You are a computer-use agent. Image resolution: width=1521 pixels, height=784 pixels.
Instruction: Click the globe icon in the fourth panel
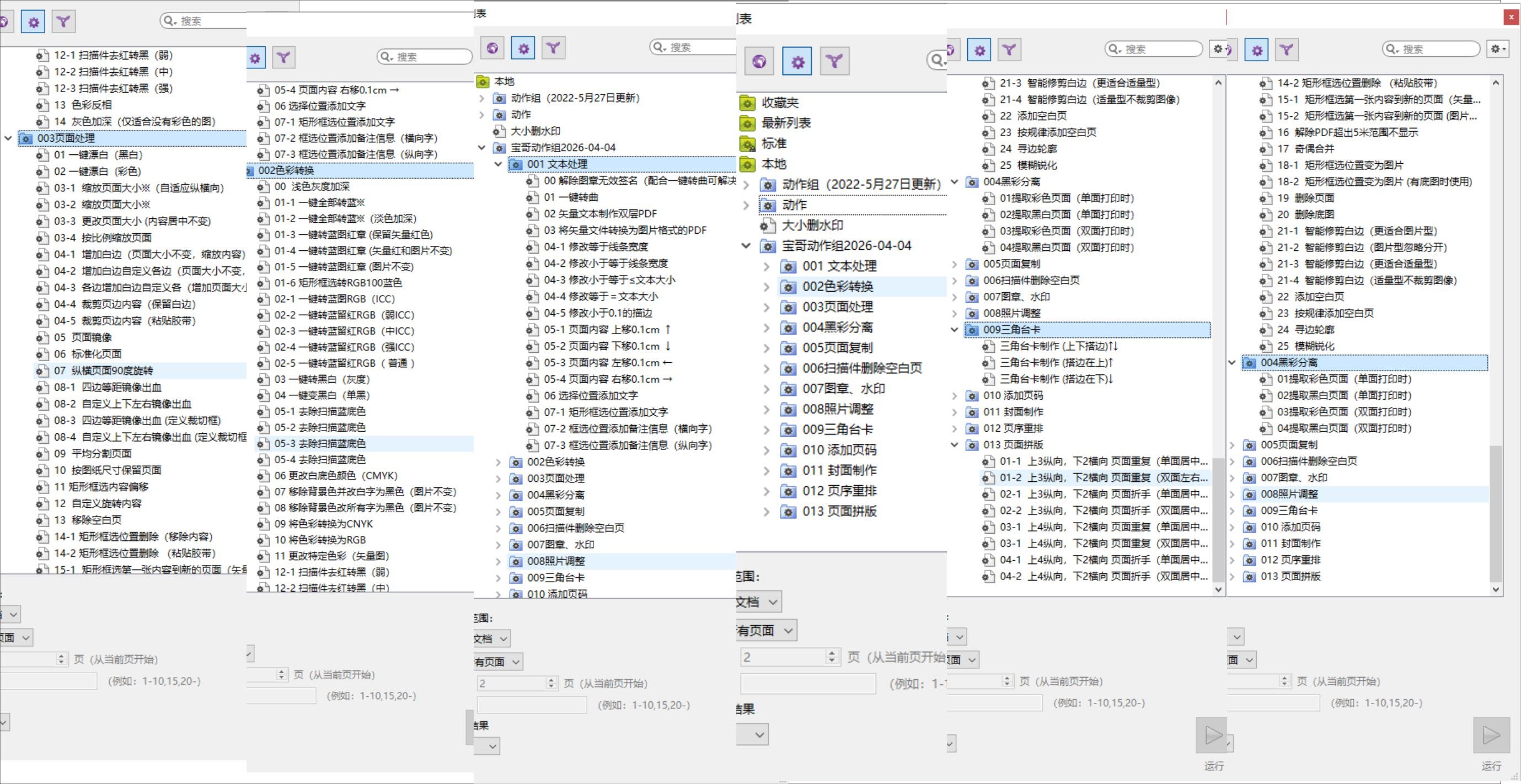click(760, 61)
